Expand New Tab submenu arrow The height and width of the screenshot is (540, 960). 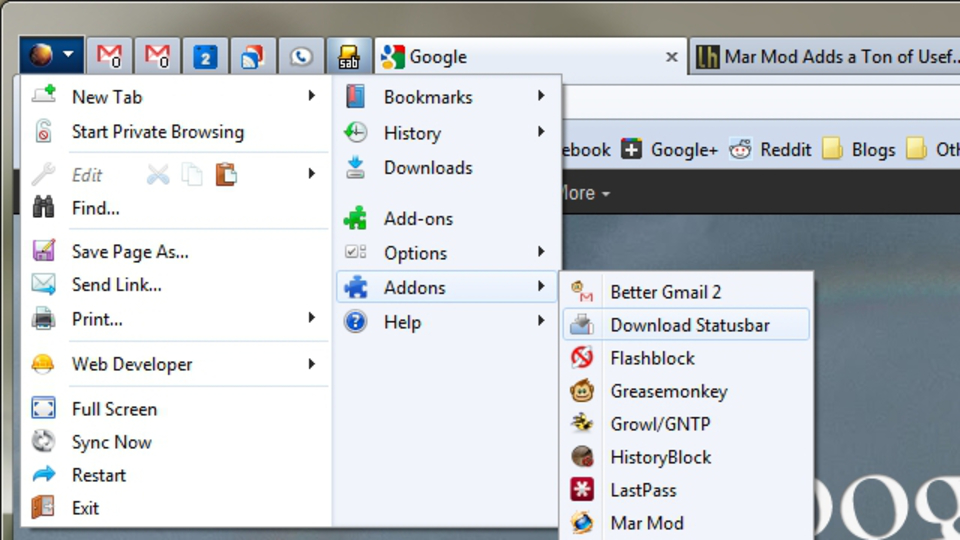[312, 96]
